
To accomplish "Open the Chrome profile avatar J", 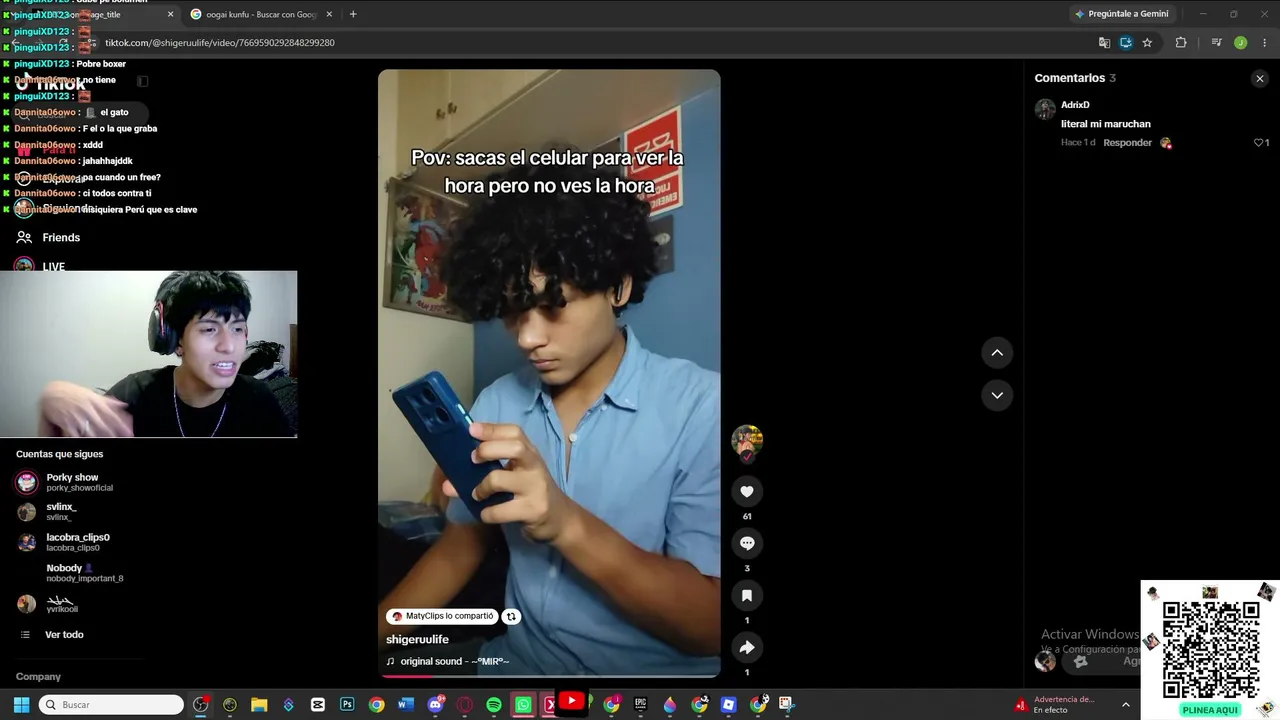I will click(x=1240, y=43).
